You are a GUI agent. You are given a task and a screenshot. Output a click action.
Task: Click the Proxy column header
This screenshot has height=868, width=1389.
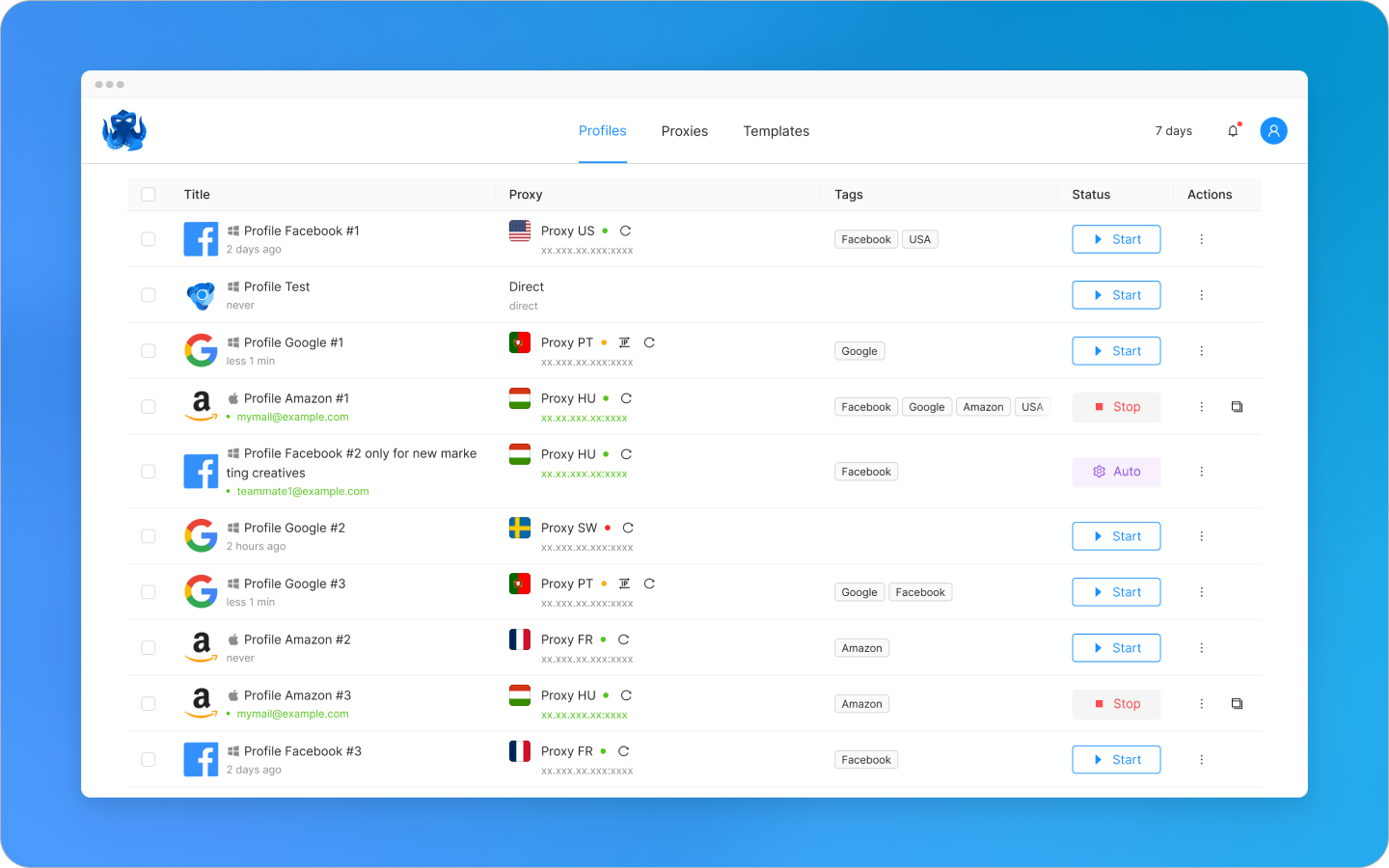[526, 195]
